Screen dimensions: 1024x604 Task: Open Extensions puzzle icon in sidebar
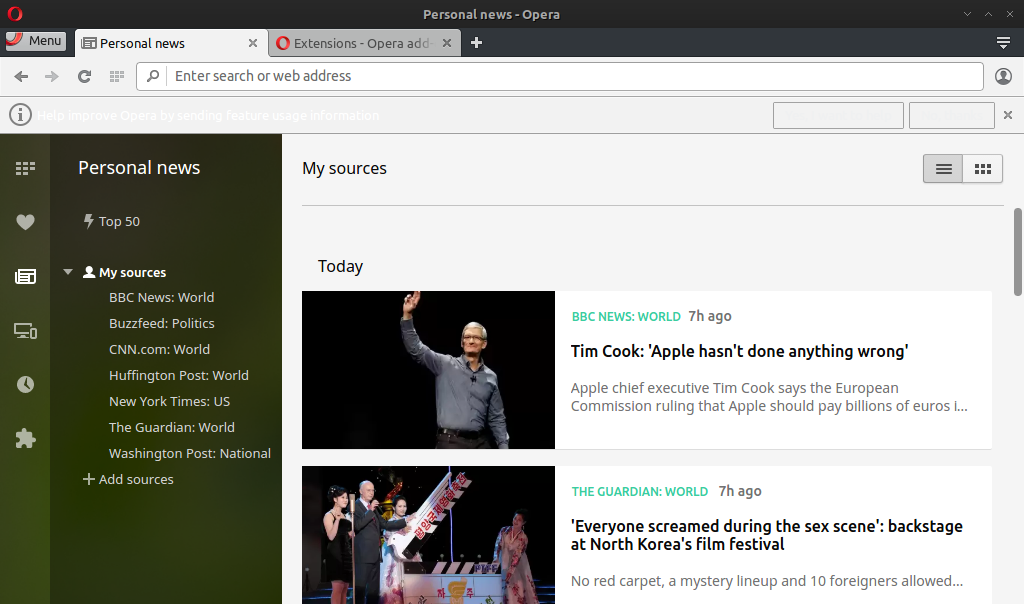[x=25, y=438]
